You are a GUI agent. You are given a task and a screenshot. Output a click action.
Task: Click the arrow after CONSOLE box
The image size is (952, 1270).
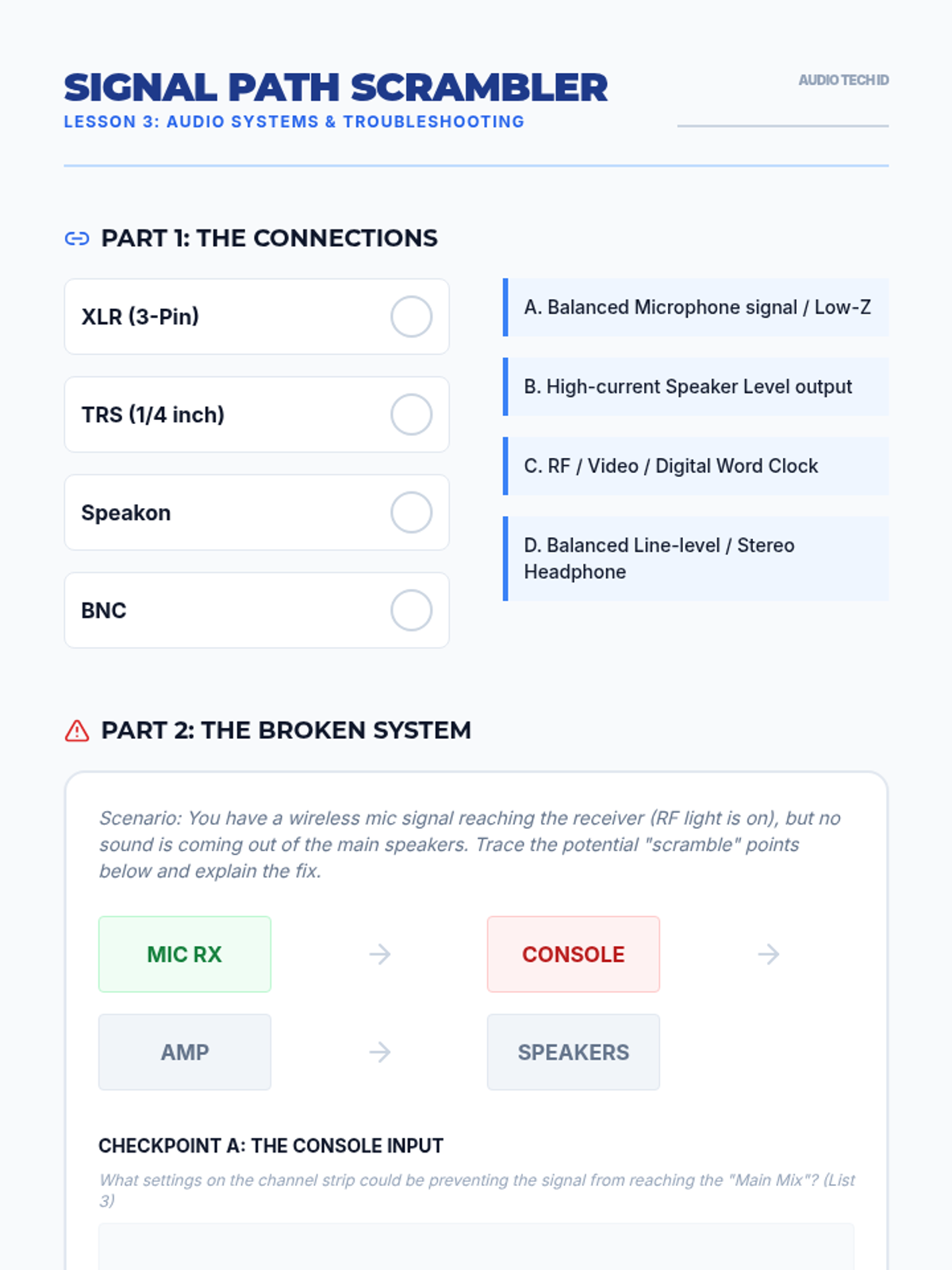[x=769, y=954]
